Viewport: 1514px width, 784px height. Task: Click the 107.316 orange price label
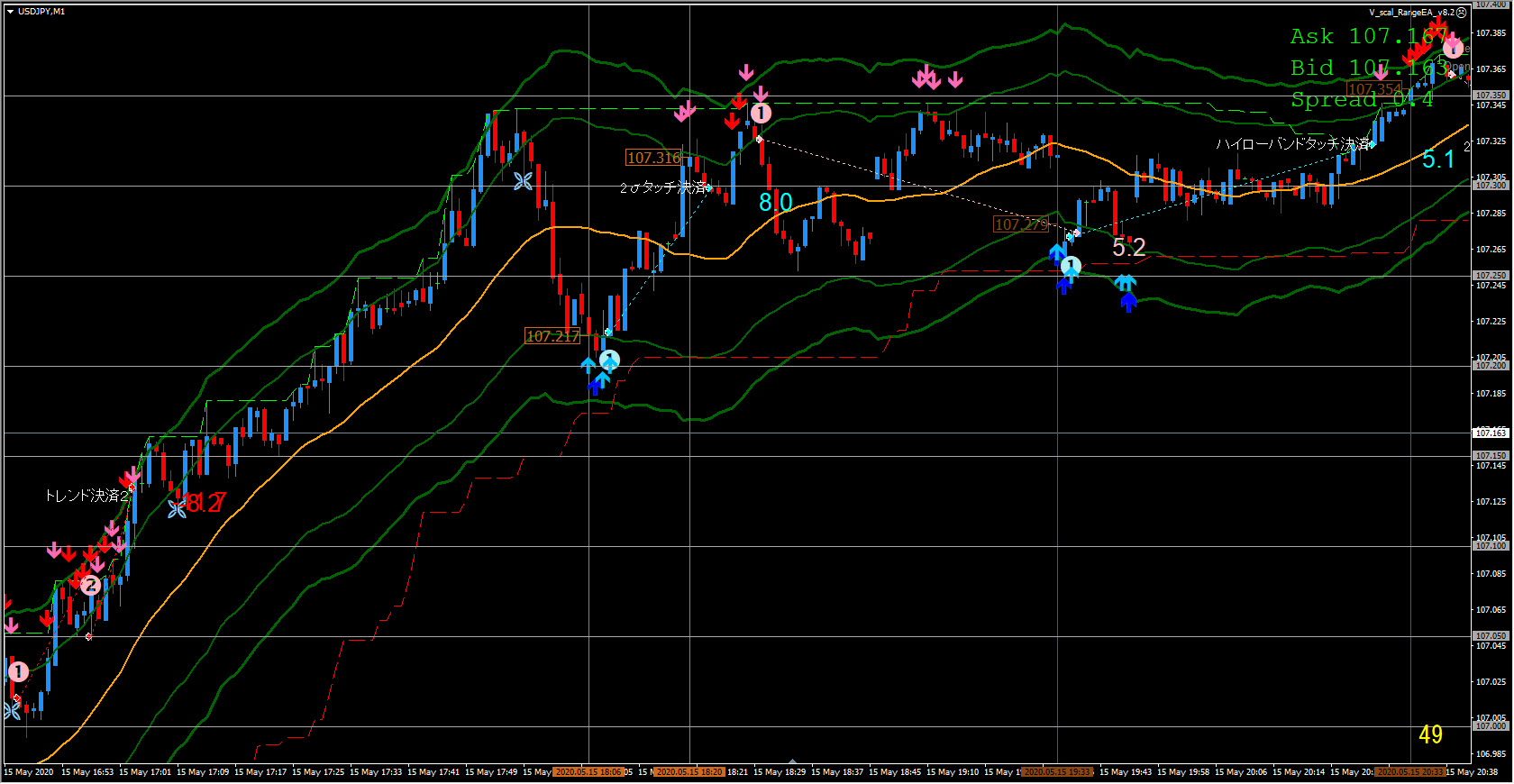tap(653, 158)
